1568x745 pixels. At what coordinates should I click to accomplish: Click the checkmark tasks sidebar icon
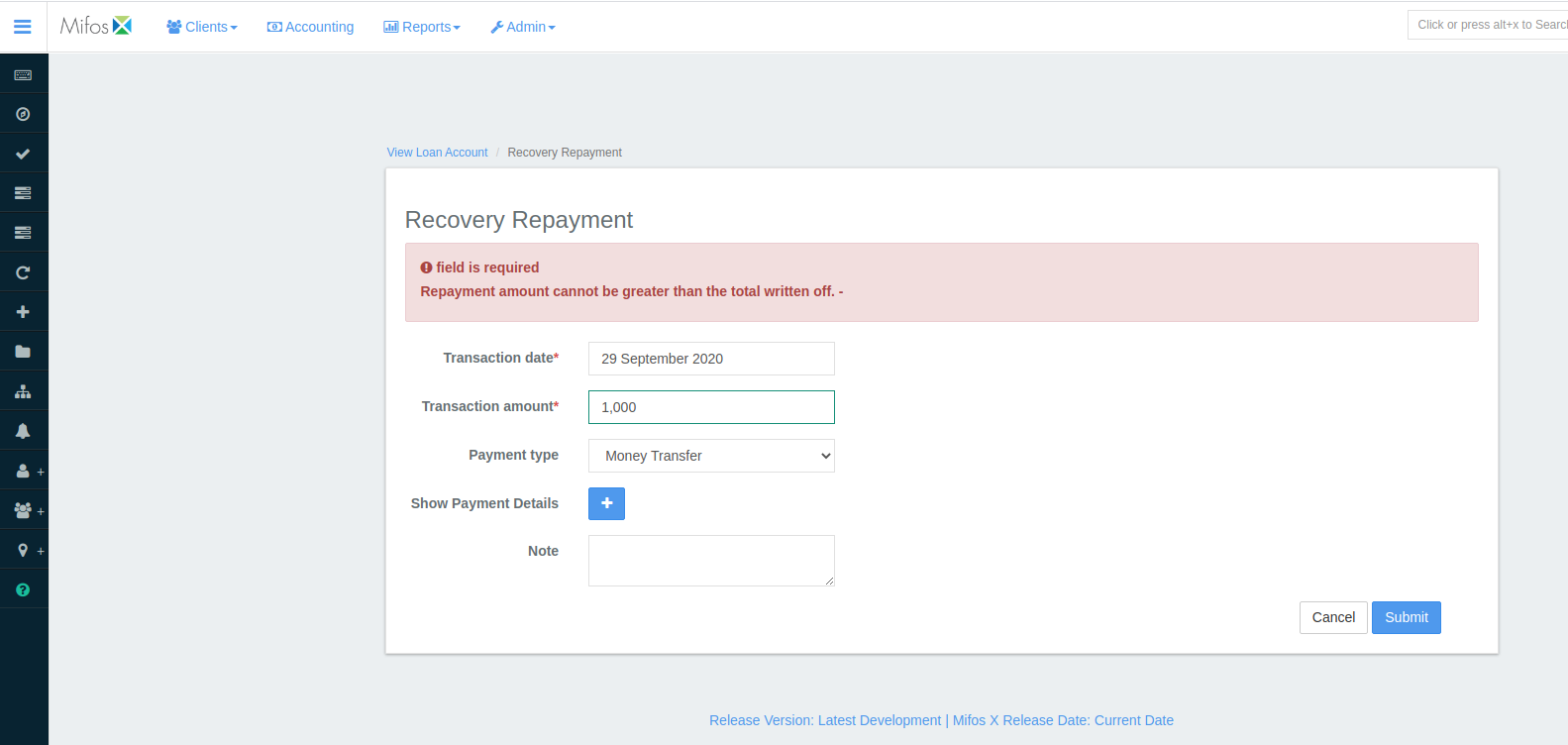pyautogui.click(x=23, y=154)
